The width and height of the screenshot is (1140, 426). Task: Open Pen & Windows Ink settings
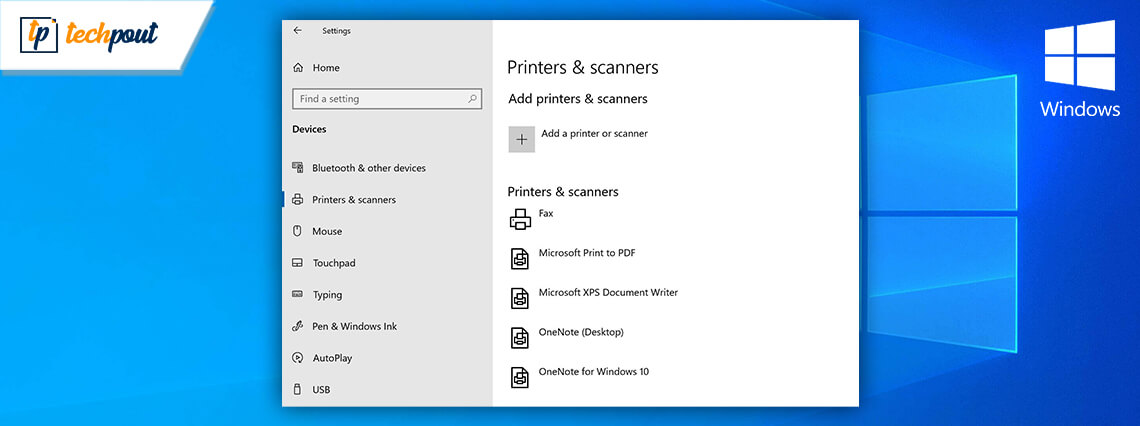coord(355,326)
